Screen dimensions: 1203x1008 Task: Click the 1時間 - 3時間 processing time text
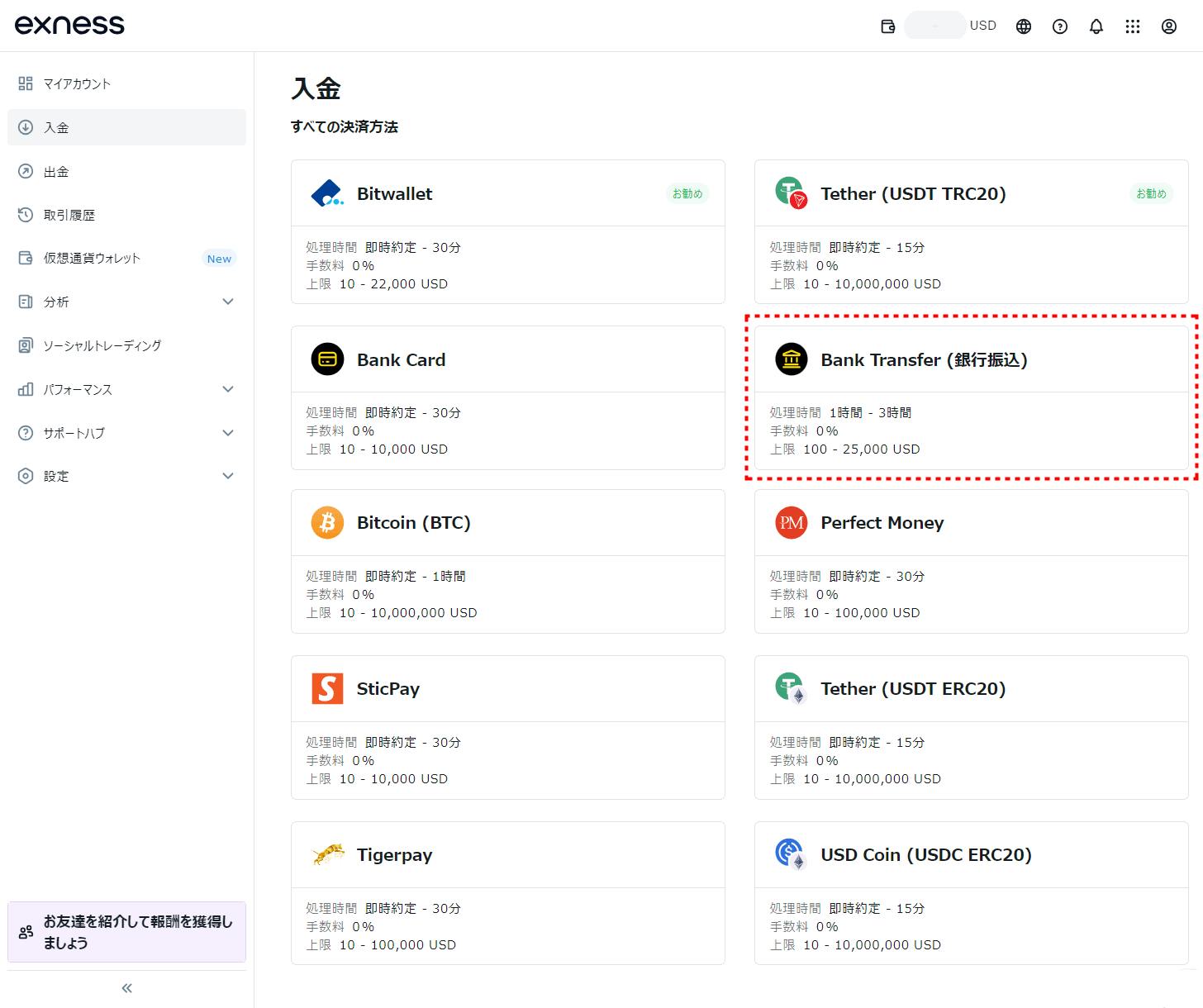coord(870,412)
